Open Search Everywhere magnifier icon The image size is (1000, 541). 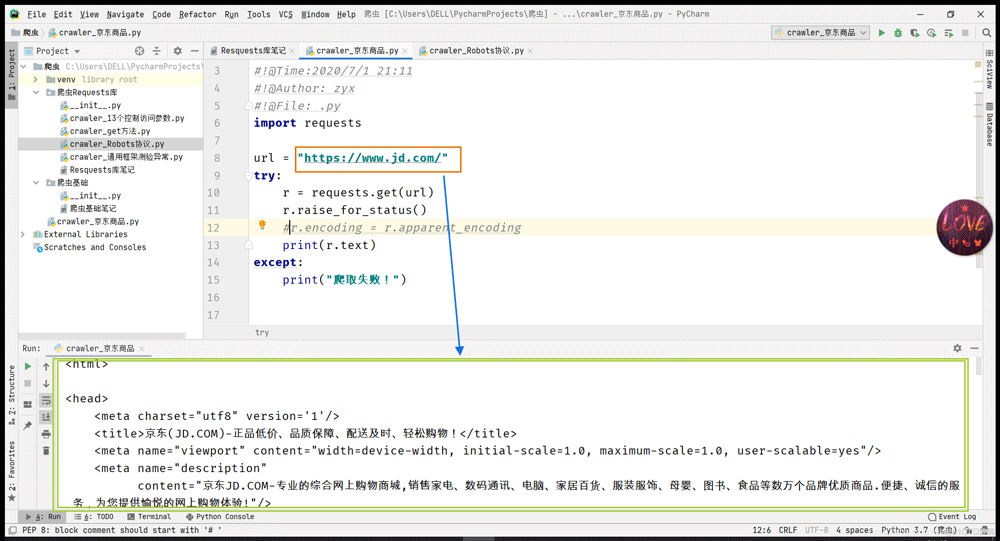coord(987,33)
